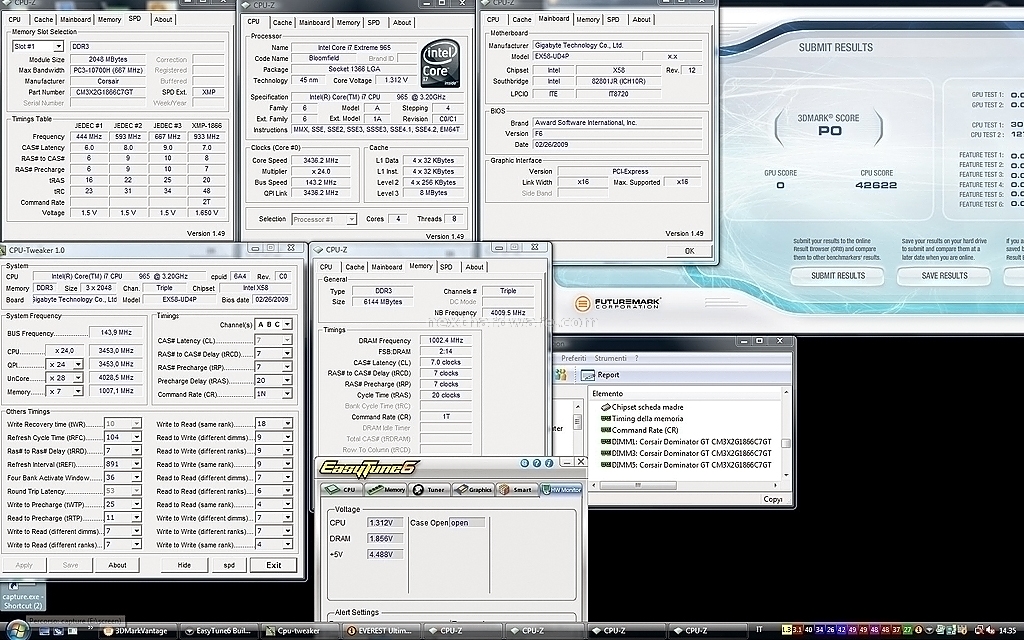Click the Futuremark Corporation logo
The image size is (1024, 640).
point(618,304)
